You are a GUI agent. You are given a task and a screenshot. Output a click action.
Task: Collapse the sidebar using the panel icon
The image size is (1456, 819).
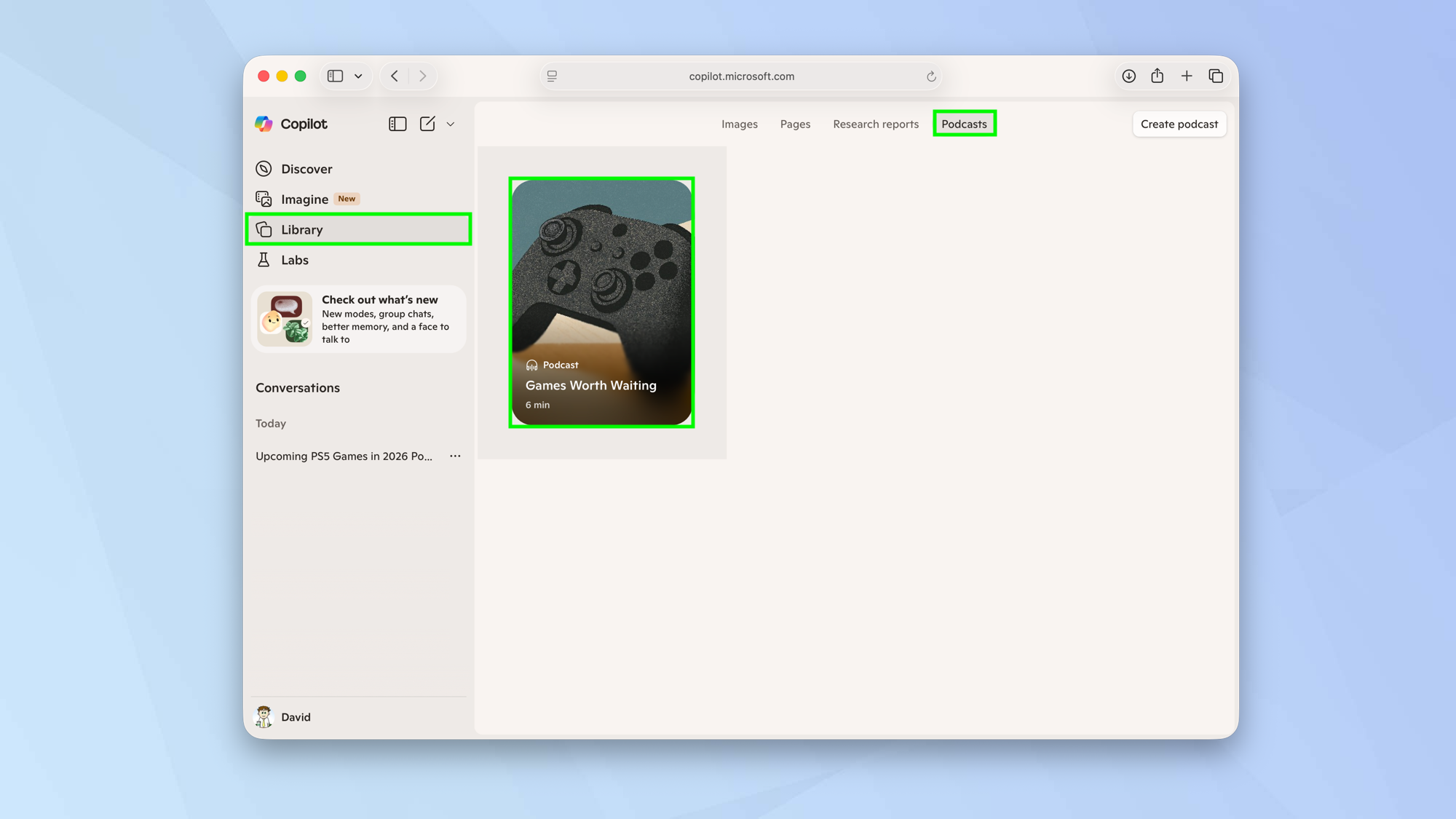click(x=397, y=124)
